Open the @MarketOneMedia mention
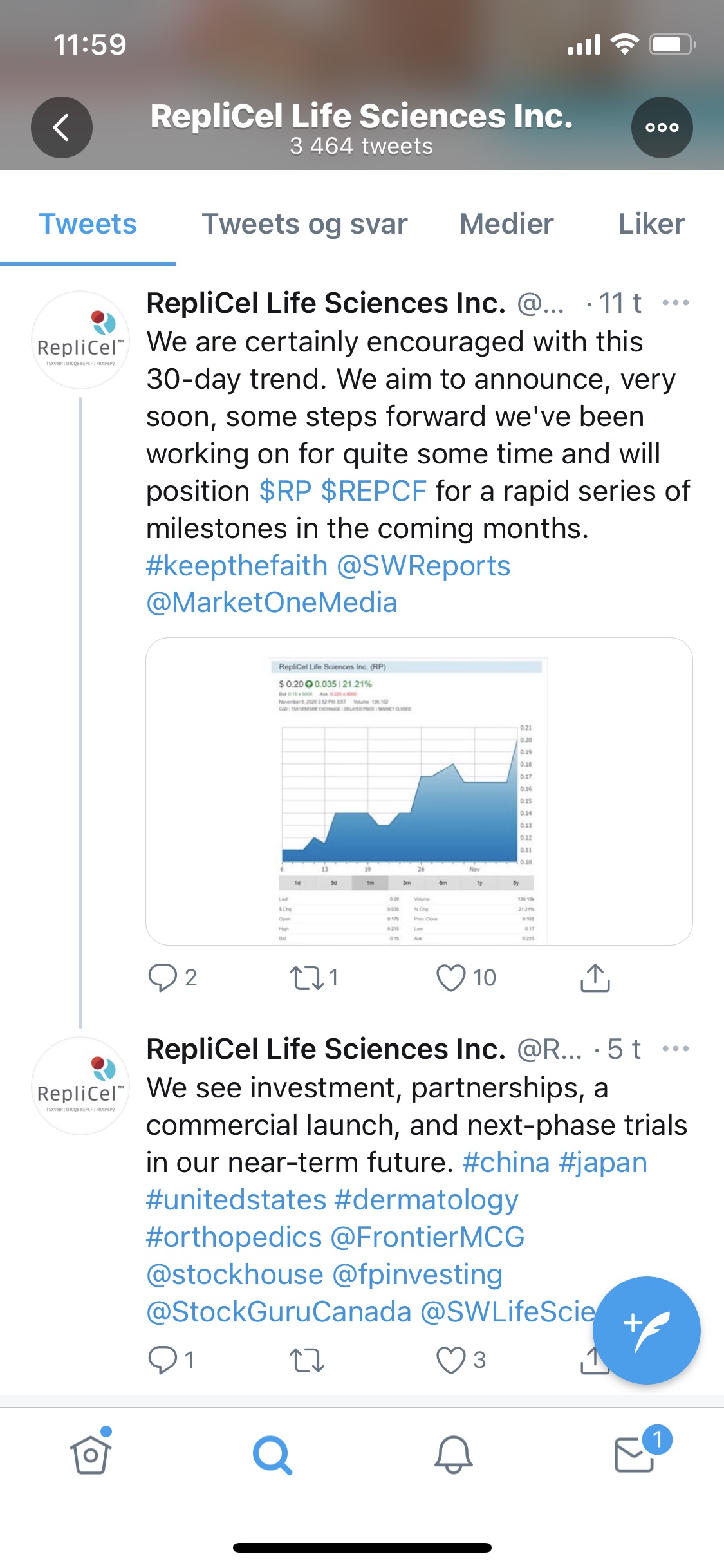724x1568 pixels. (272, 602)
